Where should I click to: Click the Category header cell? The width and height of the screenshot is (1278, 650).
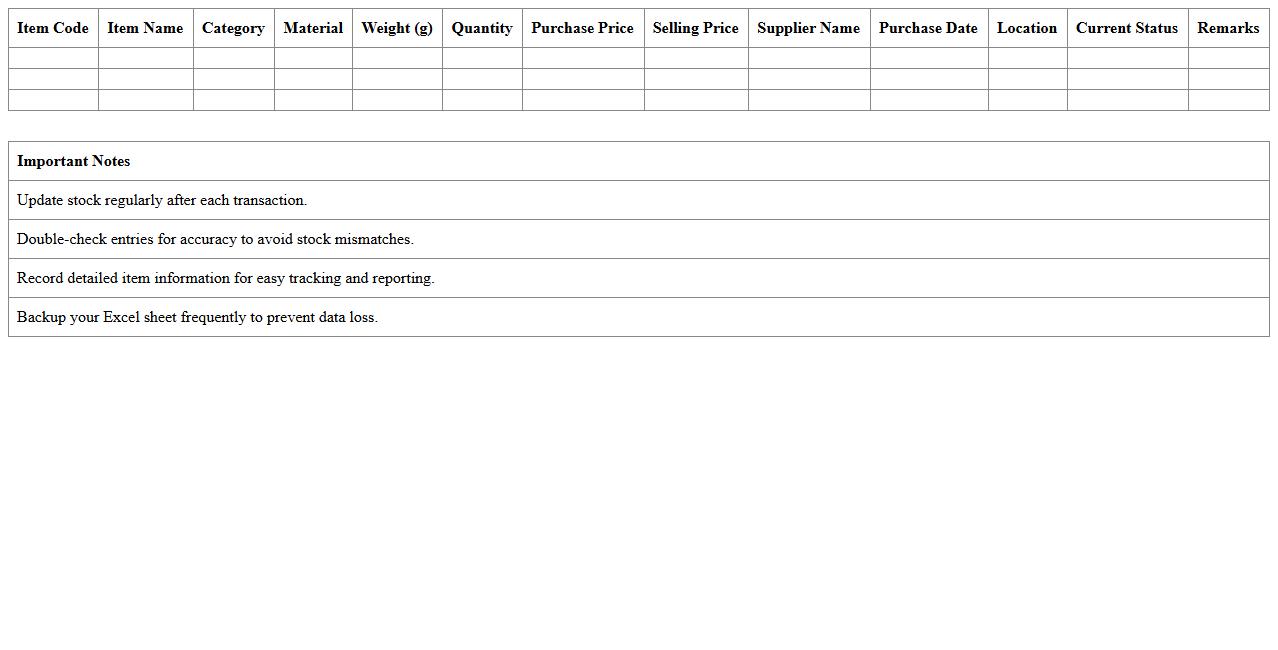pos(233,28)
